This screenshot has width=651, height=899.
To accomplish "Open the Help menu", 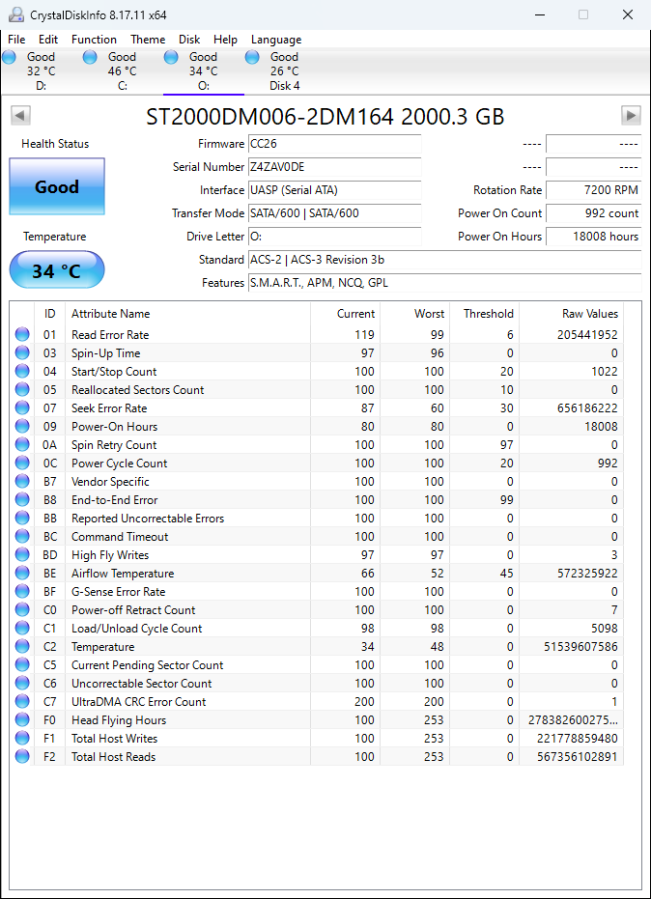I will click(x=225, y=40).
